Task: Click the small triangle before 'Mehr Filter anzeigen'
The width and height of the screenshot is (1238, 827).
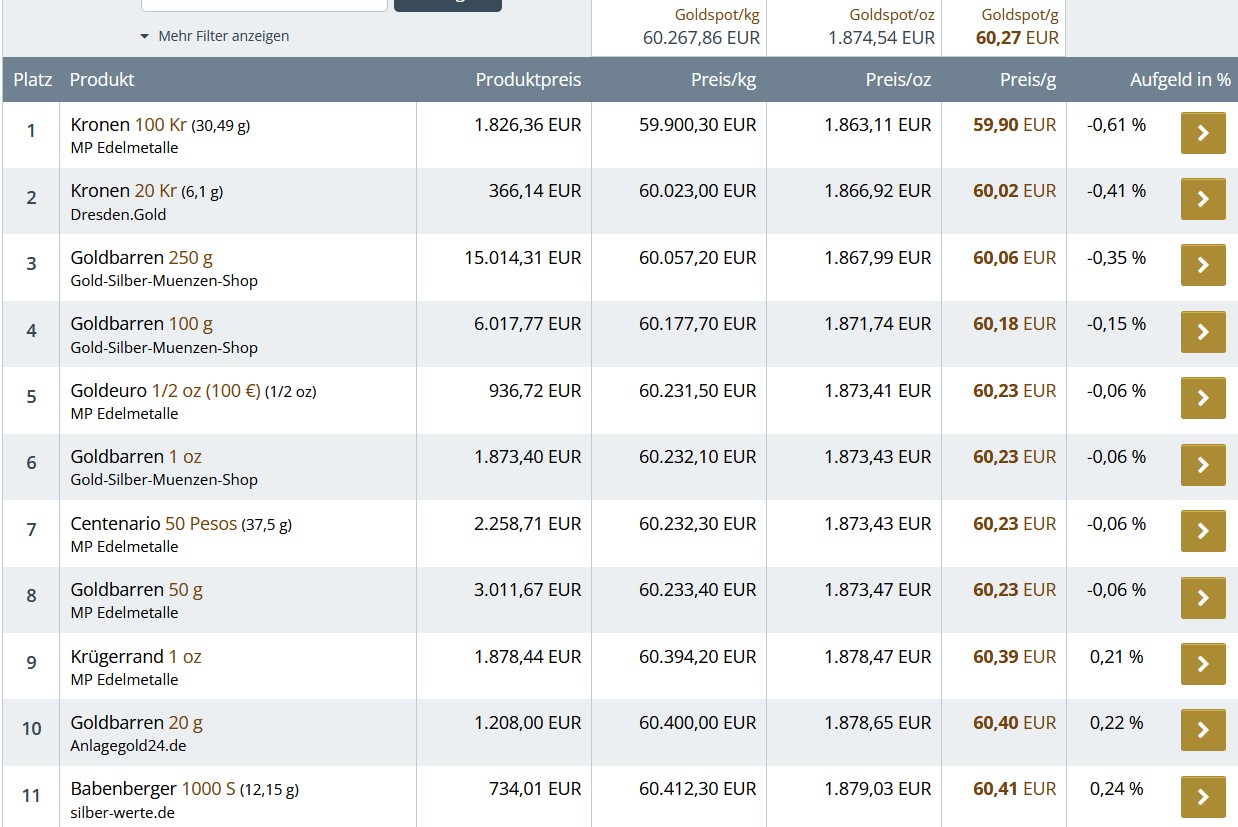Action: (145, 37)
